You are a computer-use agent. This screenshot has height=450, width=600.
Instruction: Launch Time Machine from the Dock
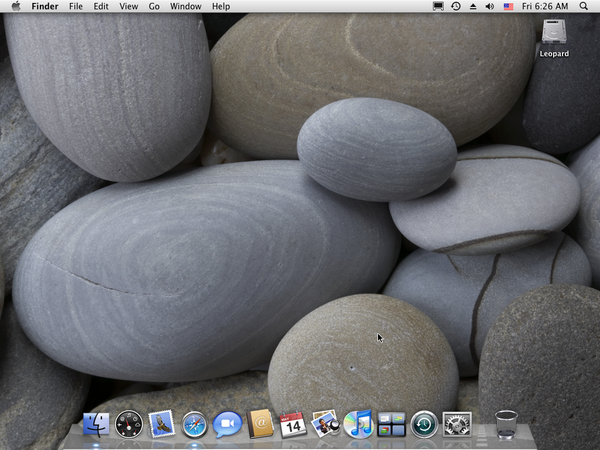424,424
